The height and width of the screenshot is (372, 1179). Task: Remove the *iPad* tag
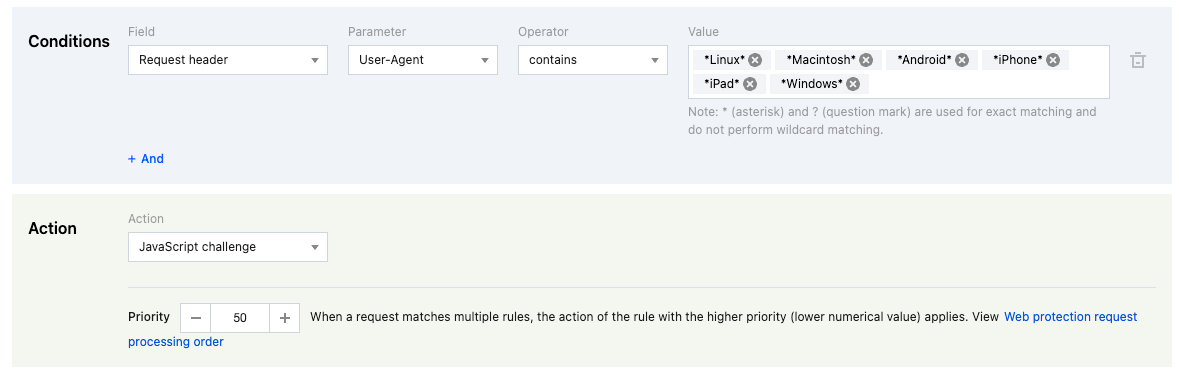click(x=750, y=84)
